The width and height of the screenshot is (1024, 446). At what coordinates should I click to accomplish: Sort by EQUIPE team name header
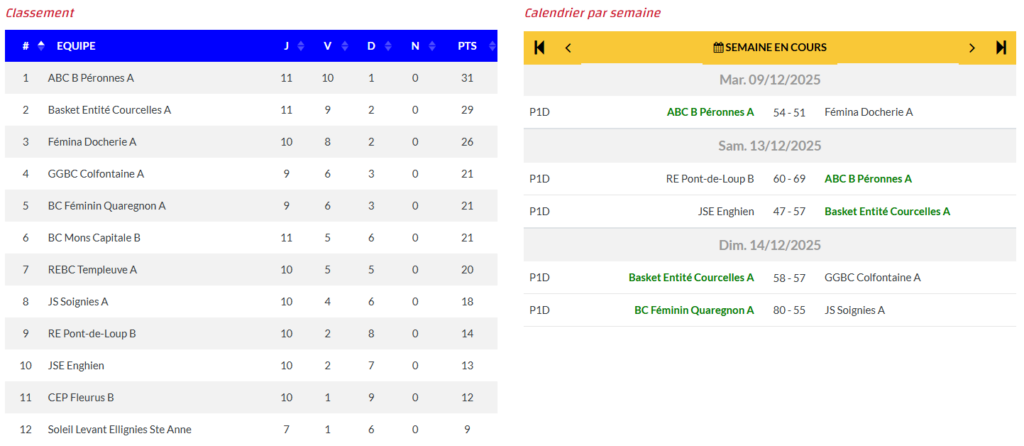click(x=76, y=45)
